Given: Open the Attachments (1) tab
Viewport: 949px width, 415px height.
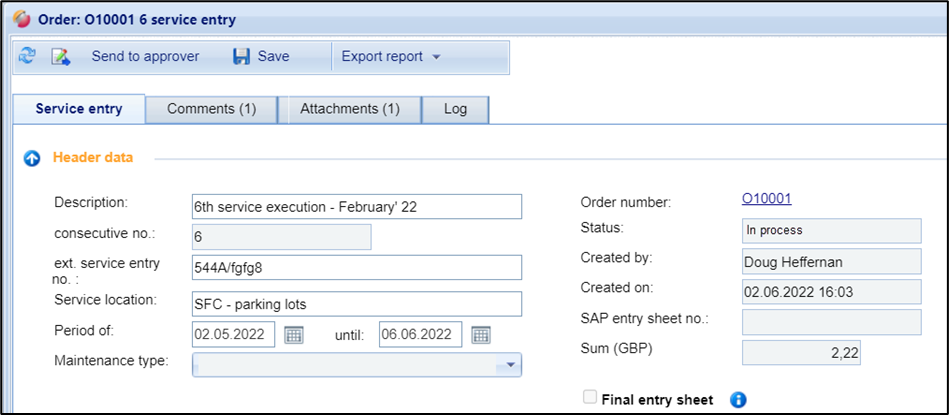Looking at the screenshot, I should pos(349,109).
